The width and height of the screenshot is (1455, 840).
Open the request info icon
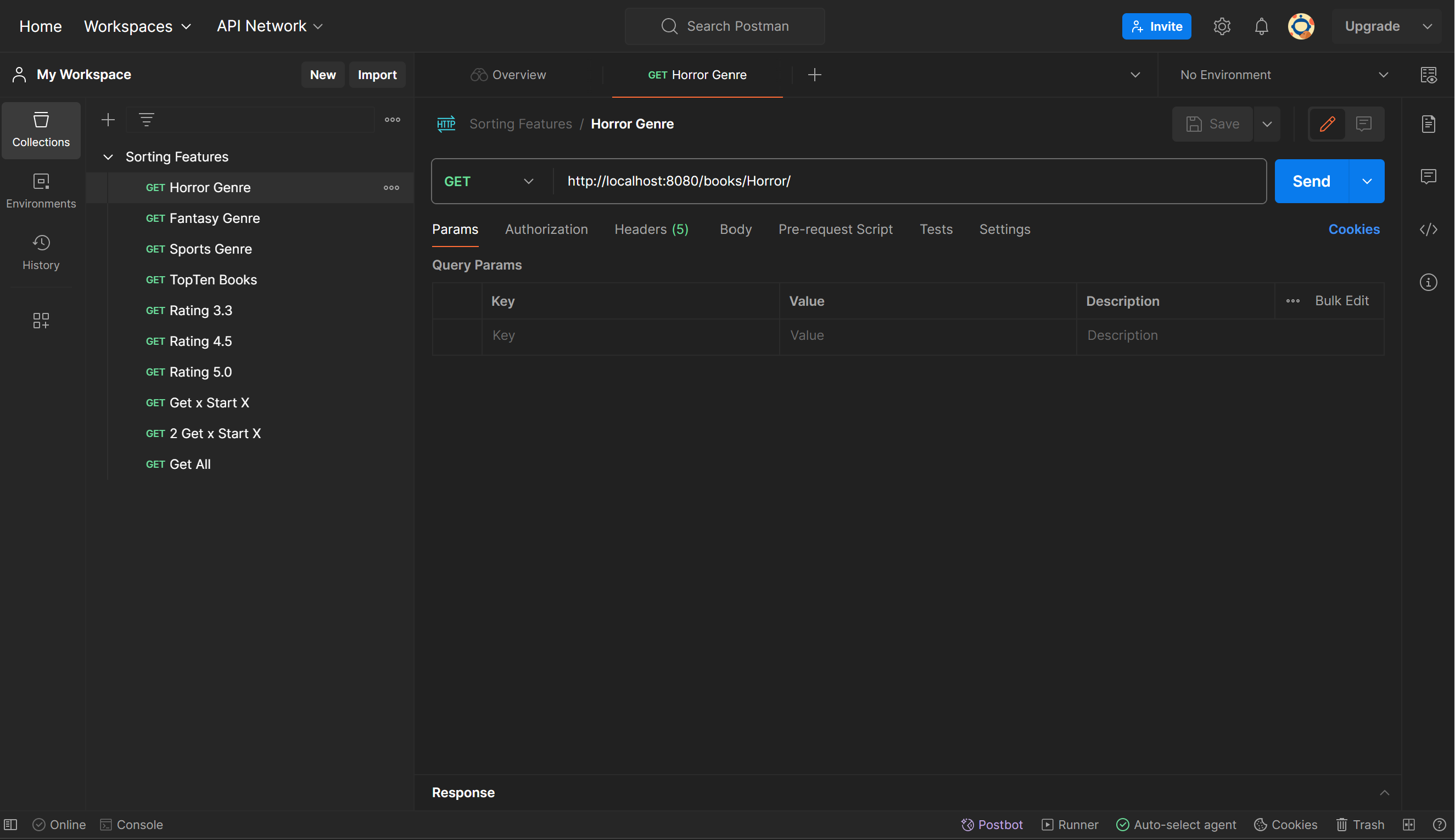pyautogui.click(x=1429, y=283)
